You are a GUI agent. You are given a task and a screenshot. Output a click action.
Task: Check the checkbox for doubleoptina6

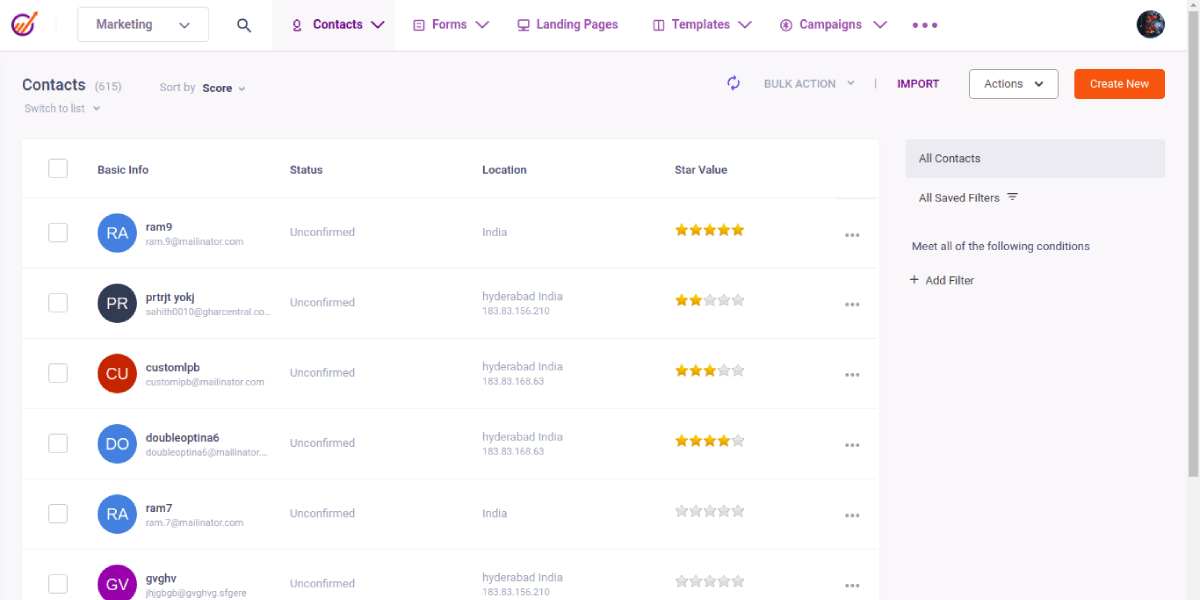(x=57, y=443)
